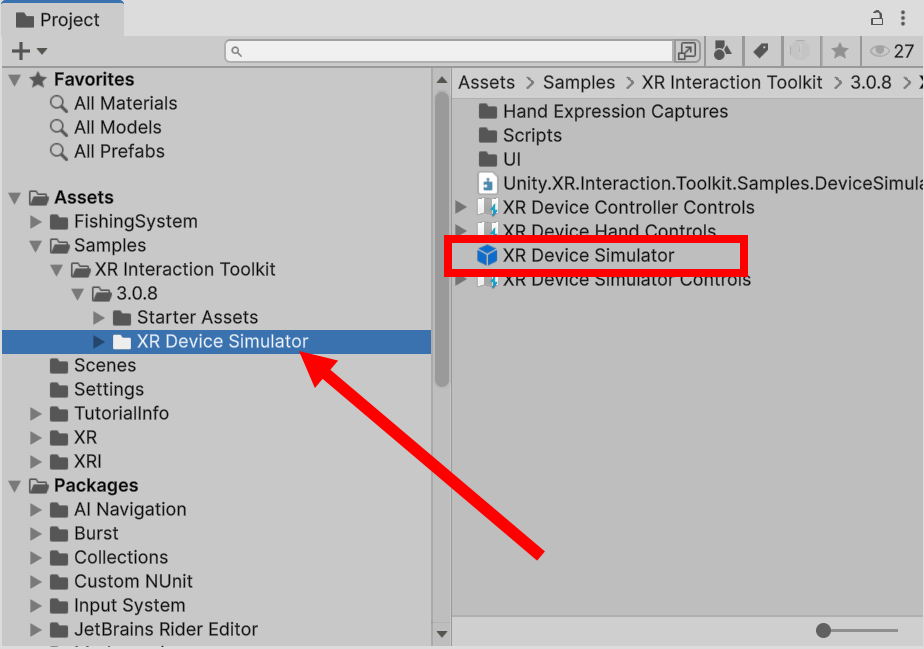Select the XRI folder
Screen dimensions: 924x649
pyautogui.click(x=76, y=462)
